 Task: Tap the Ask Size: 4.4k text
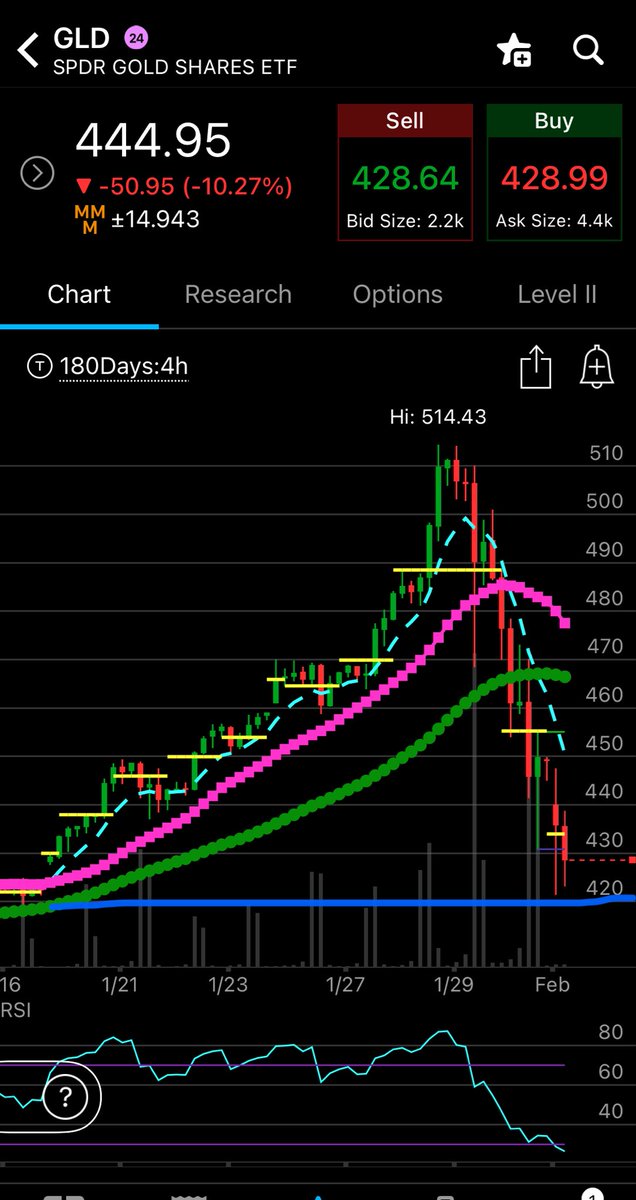(553, 221)
